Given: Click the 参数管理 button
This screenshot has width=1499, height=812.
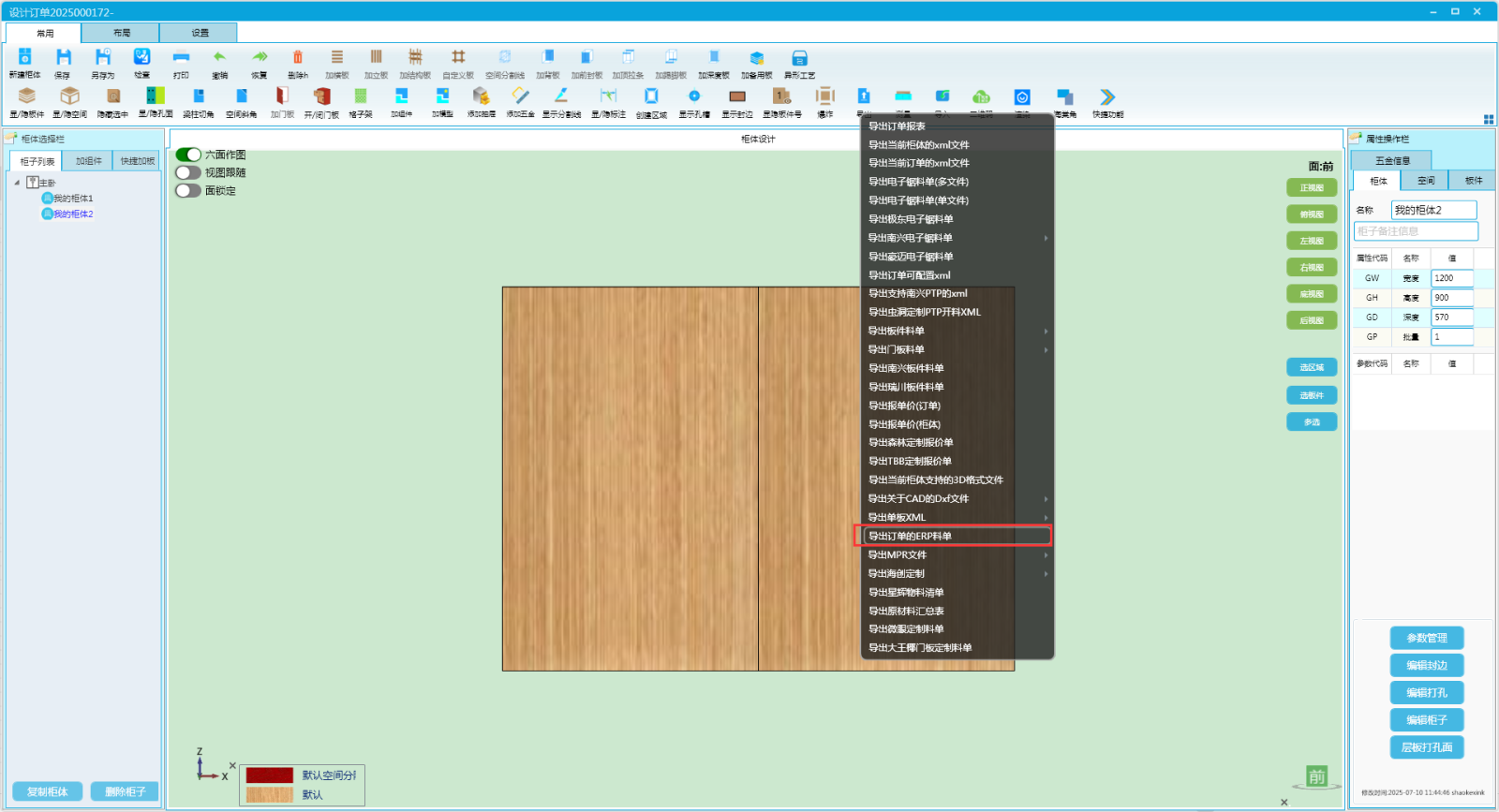Looking at the screenshot, I should (1427, 638).
